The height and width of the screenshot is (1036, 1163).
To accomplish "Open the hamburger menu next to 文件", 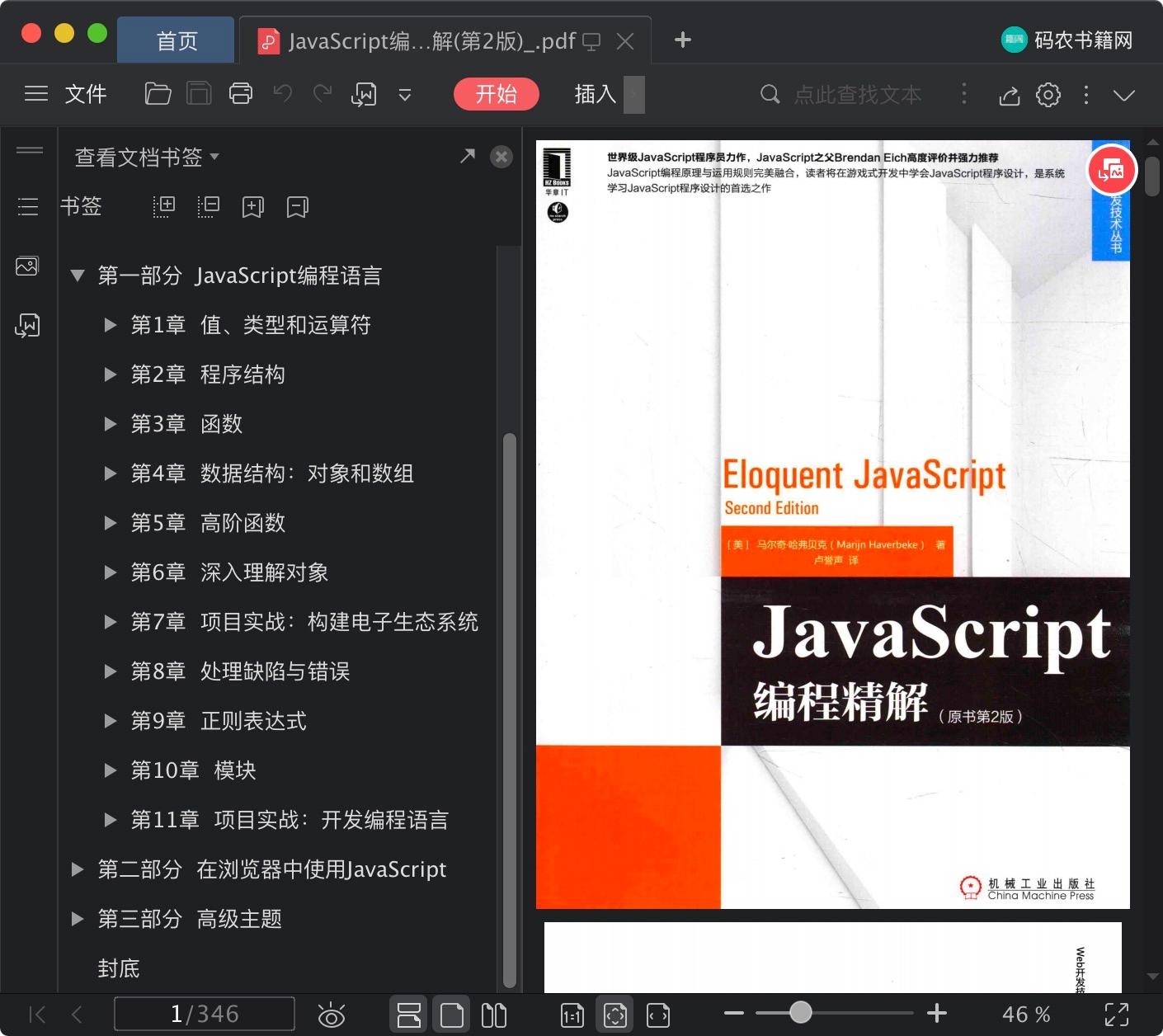I will point(36,94).
